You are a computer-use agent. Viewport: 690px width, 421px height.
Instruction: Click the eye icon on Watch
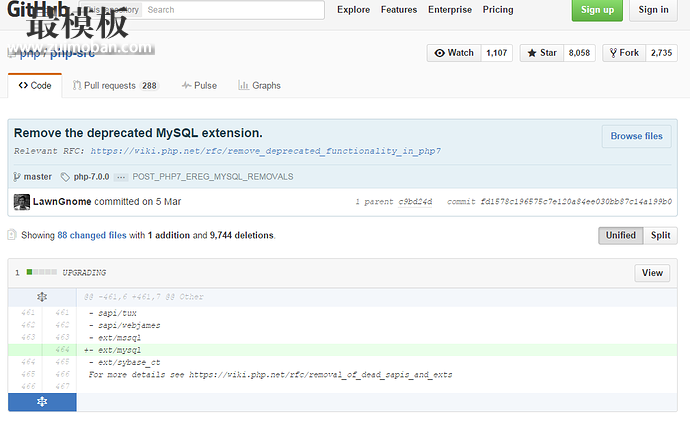point(439,53)
